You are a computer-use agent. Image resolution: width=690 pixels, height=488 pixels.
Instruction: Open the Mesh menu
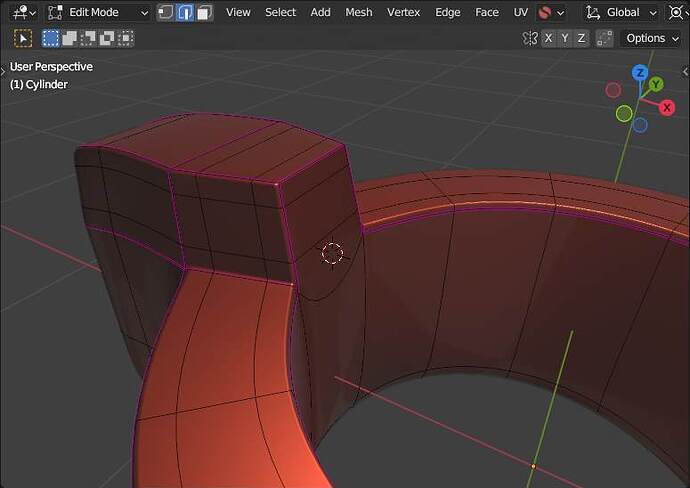click(359, 12)
